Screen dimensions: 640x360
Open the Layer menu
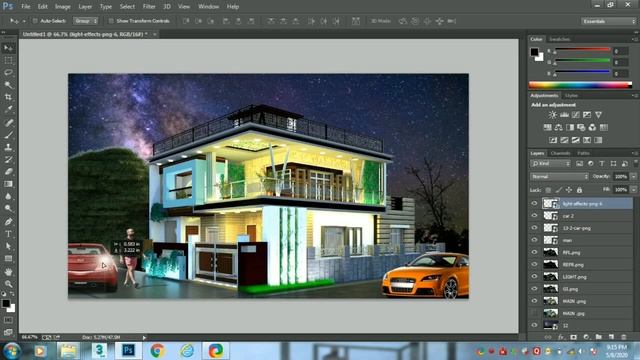[x=85, y=7]
